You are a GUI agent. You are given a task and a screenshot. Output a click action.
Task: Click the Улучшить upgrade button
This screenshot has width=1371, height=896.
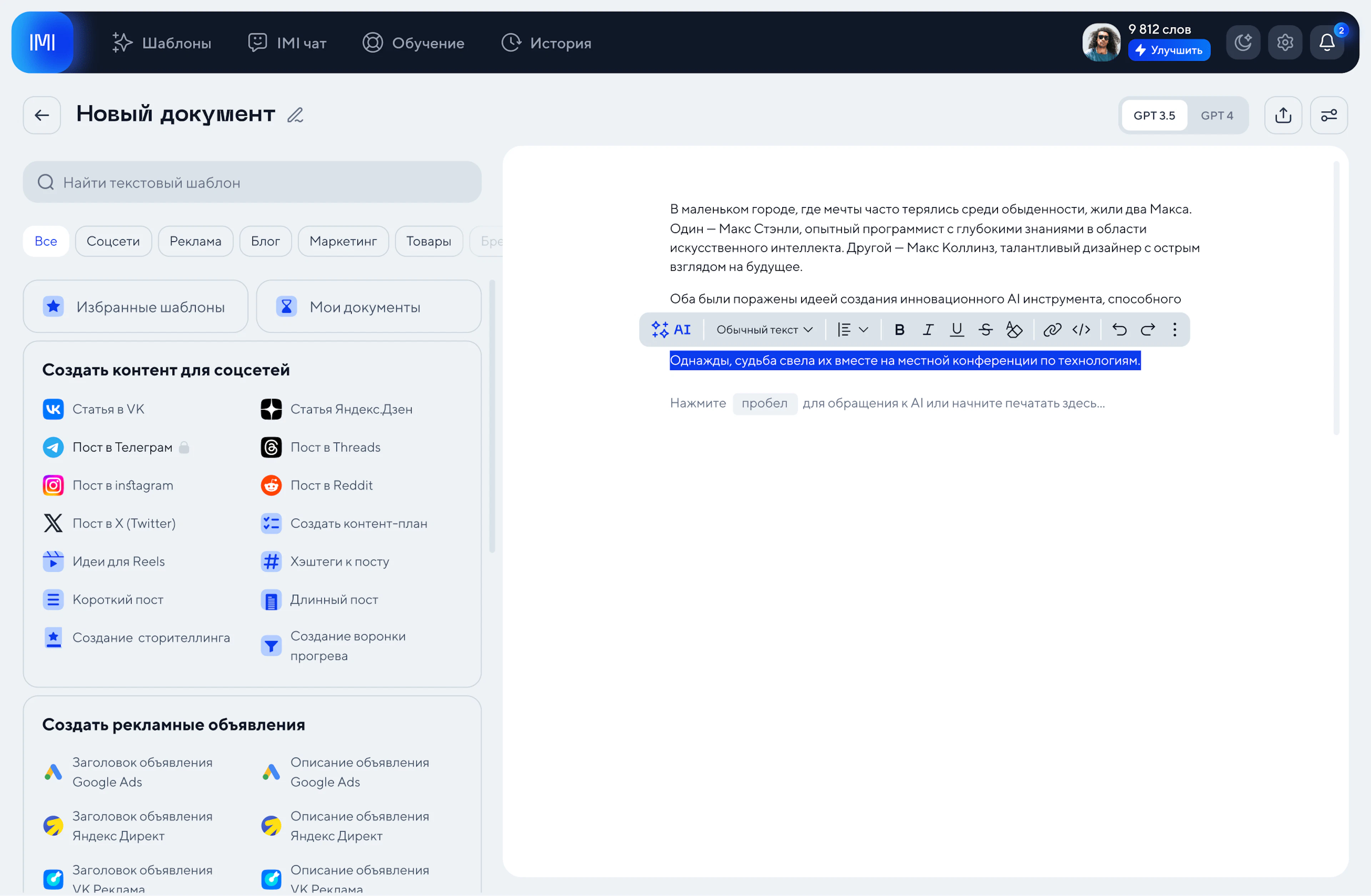click(x=1169, y=50)
